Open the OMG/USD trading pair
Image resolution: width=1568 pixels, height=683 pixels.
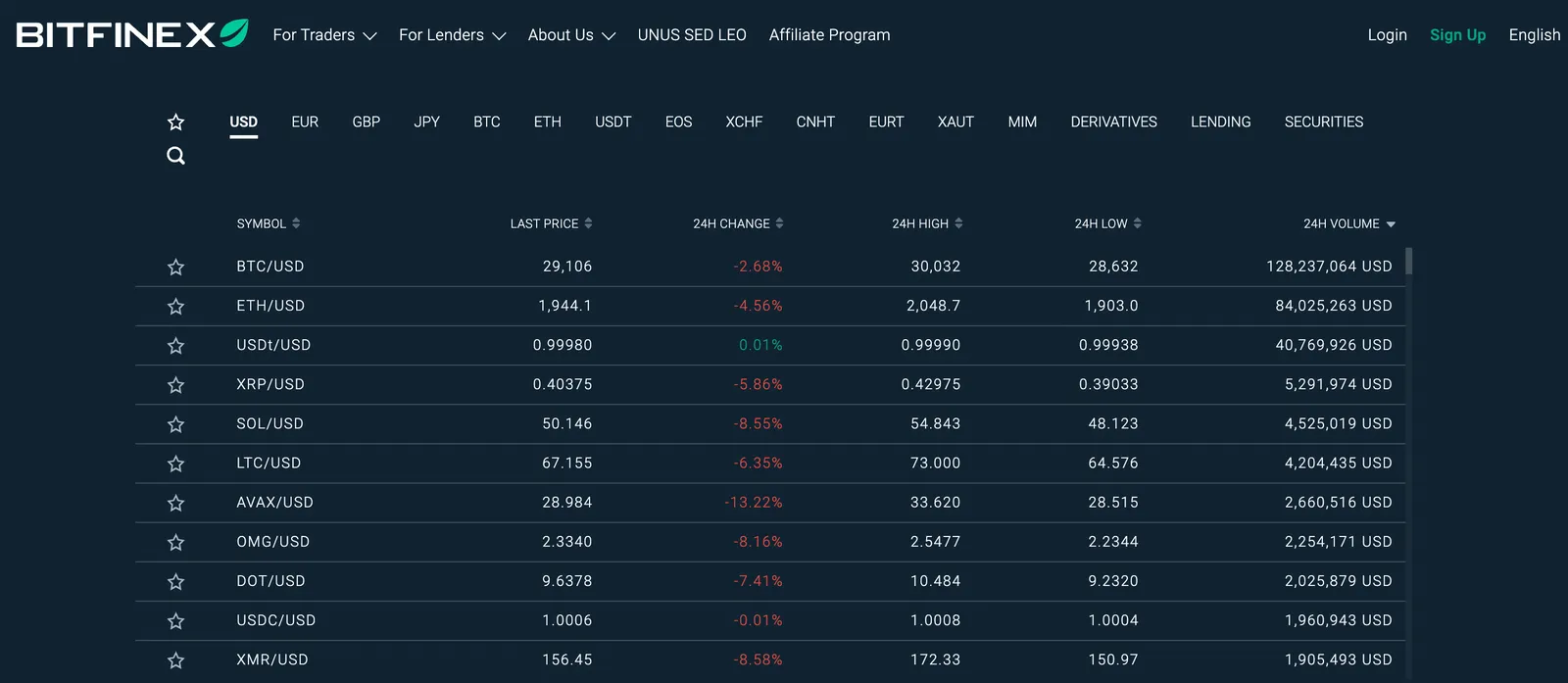coord(273,542)
